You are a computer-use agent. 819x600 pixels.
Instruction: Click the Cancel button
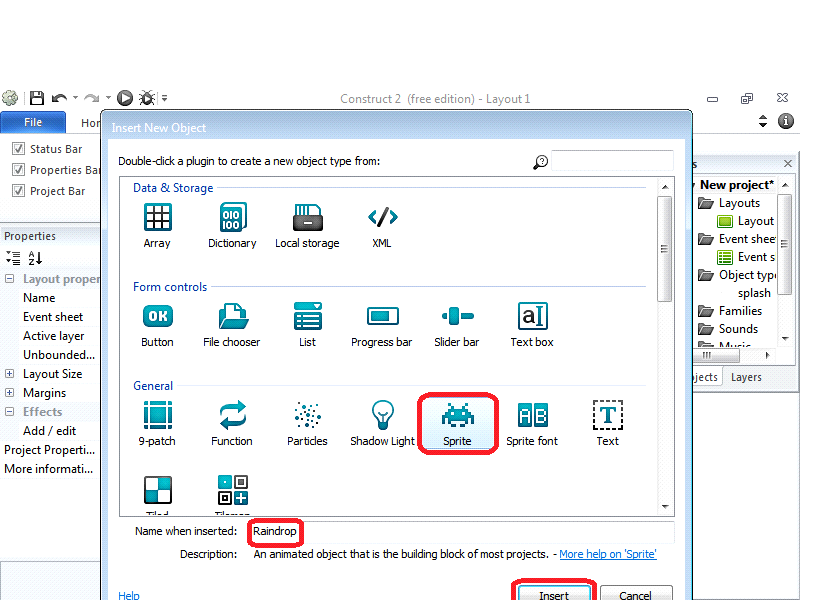point(636,594)
